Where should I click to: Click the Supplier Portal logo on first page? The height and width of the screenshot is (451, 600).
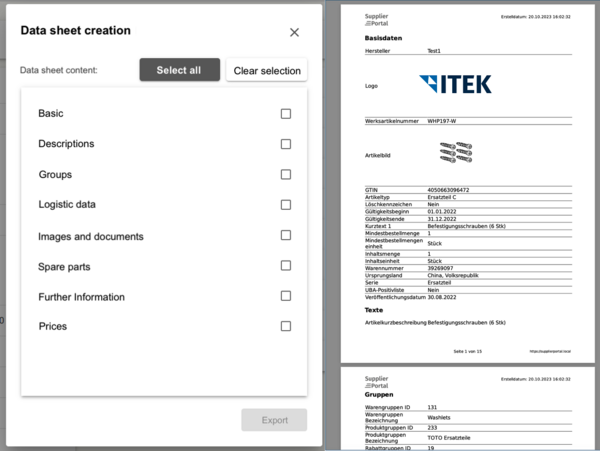(377, 20)
